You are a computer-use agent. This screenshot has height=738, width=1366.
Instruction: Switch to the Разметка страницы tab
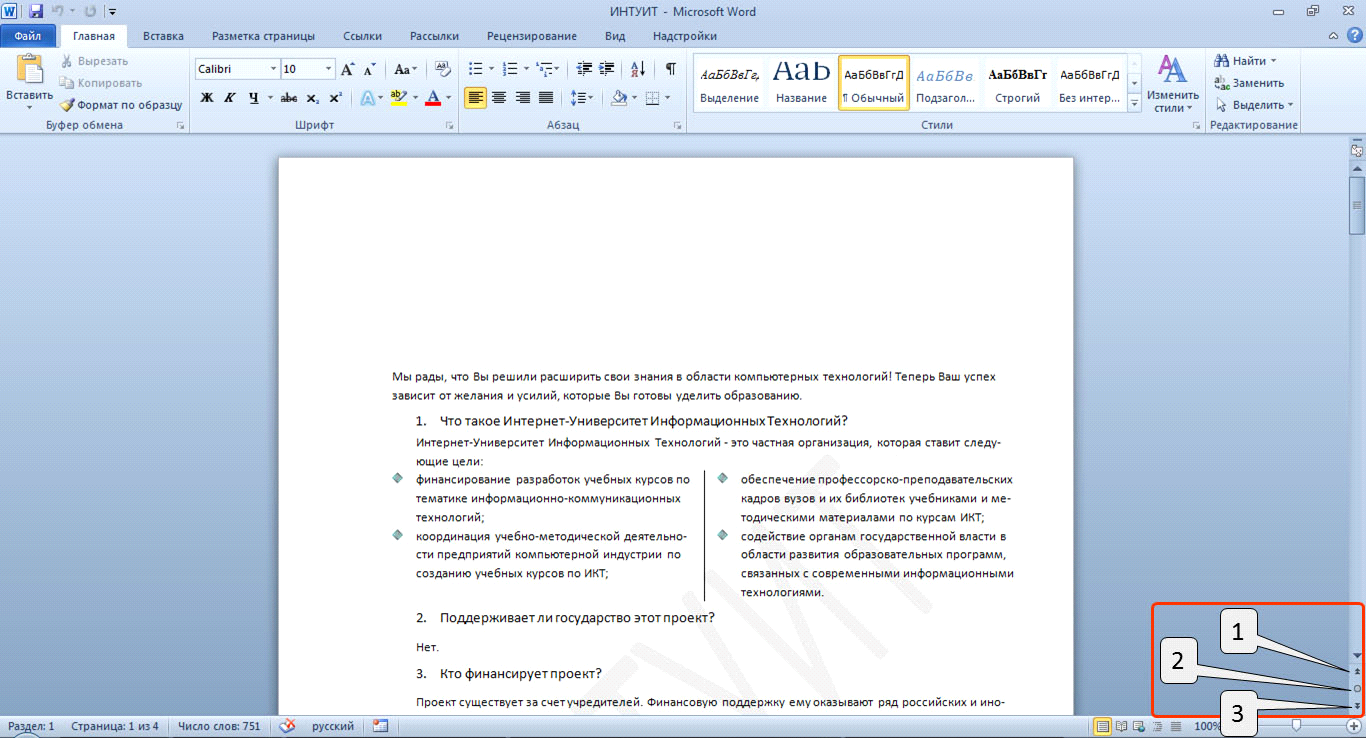click(263, 36)
